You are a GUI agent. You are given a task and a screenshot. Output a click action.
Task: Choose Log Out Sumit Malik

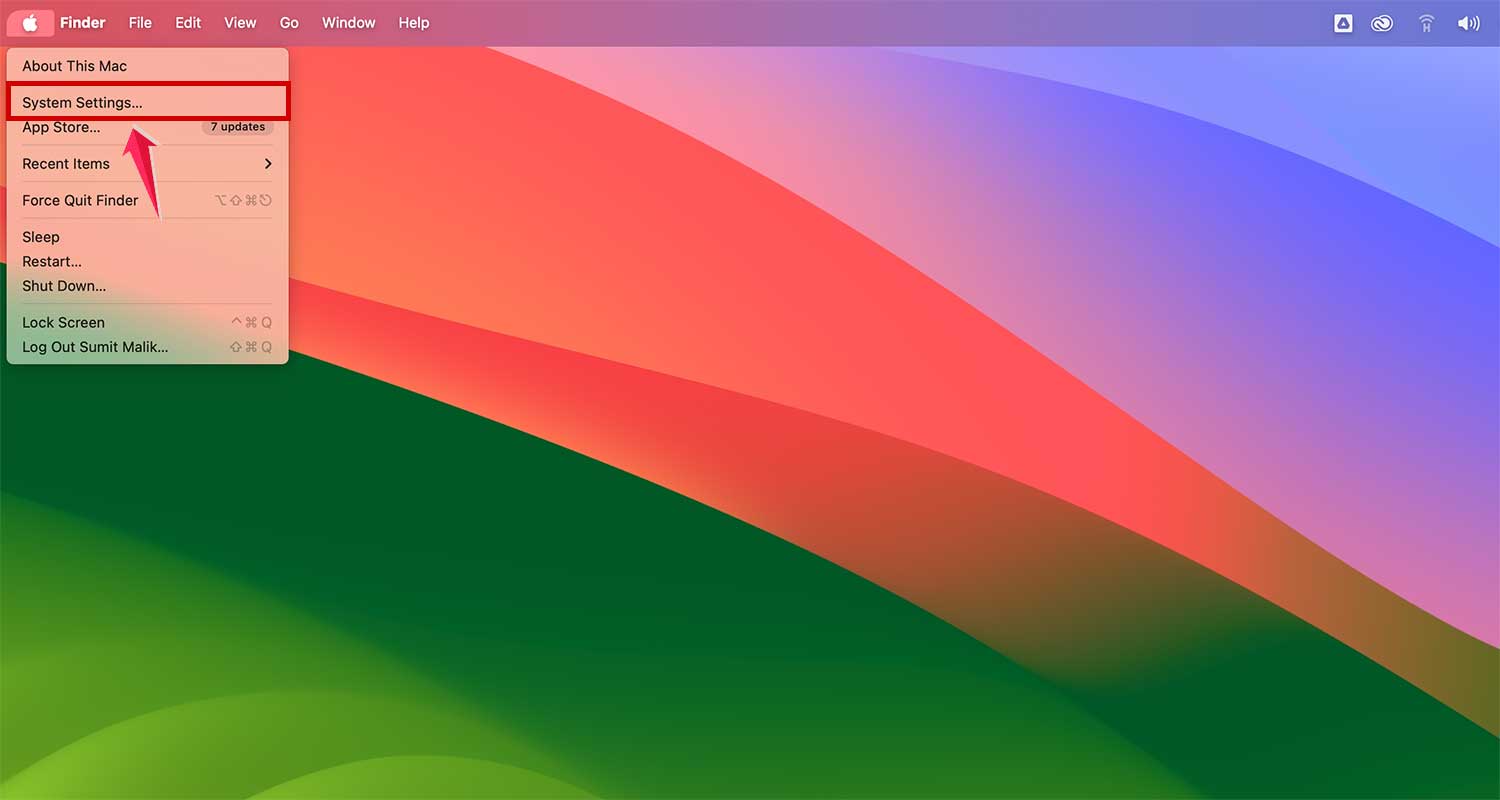pos(95,347)
